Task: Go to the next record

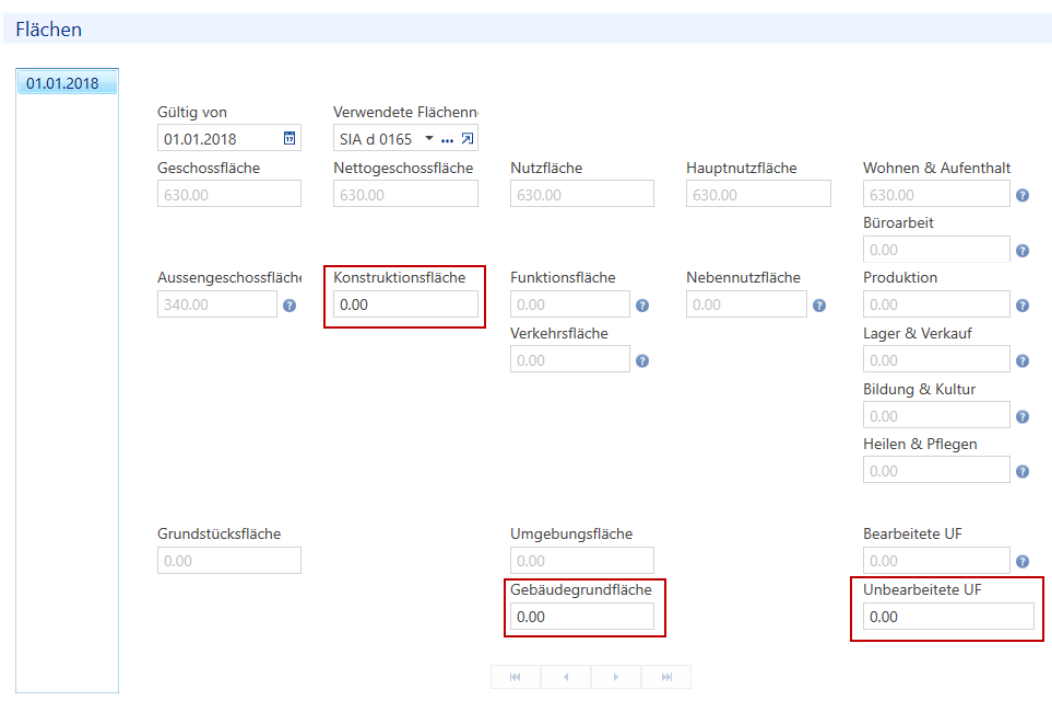Action: coord(616,677)
